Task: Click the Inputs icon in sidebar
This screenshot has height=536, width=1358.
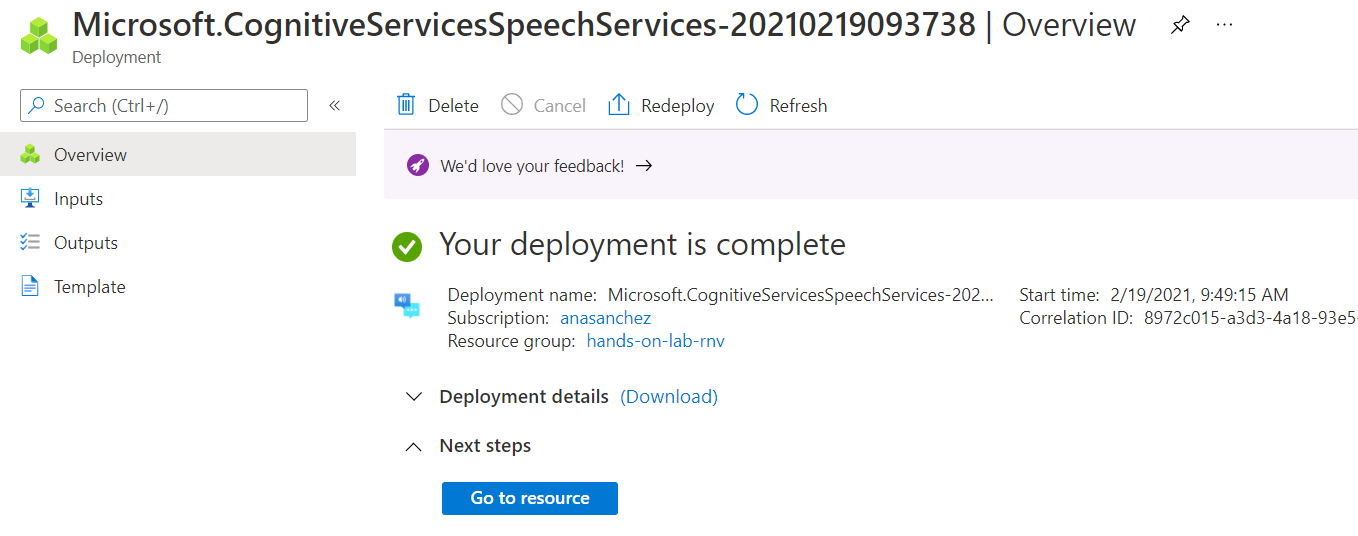Action: click(30, 198)
